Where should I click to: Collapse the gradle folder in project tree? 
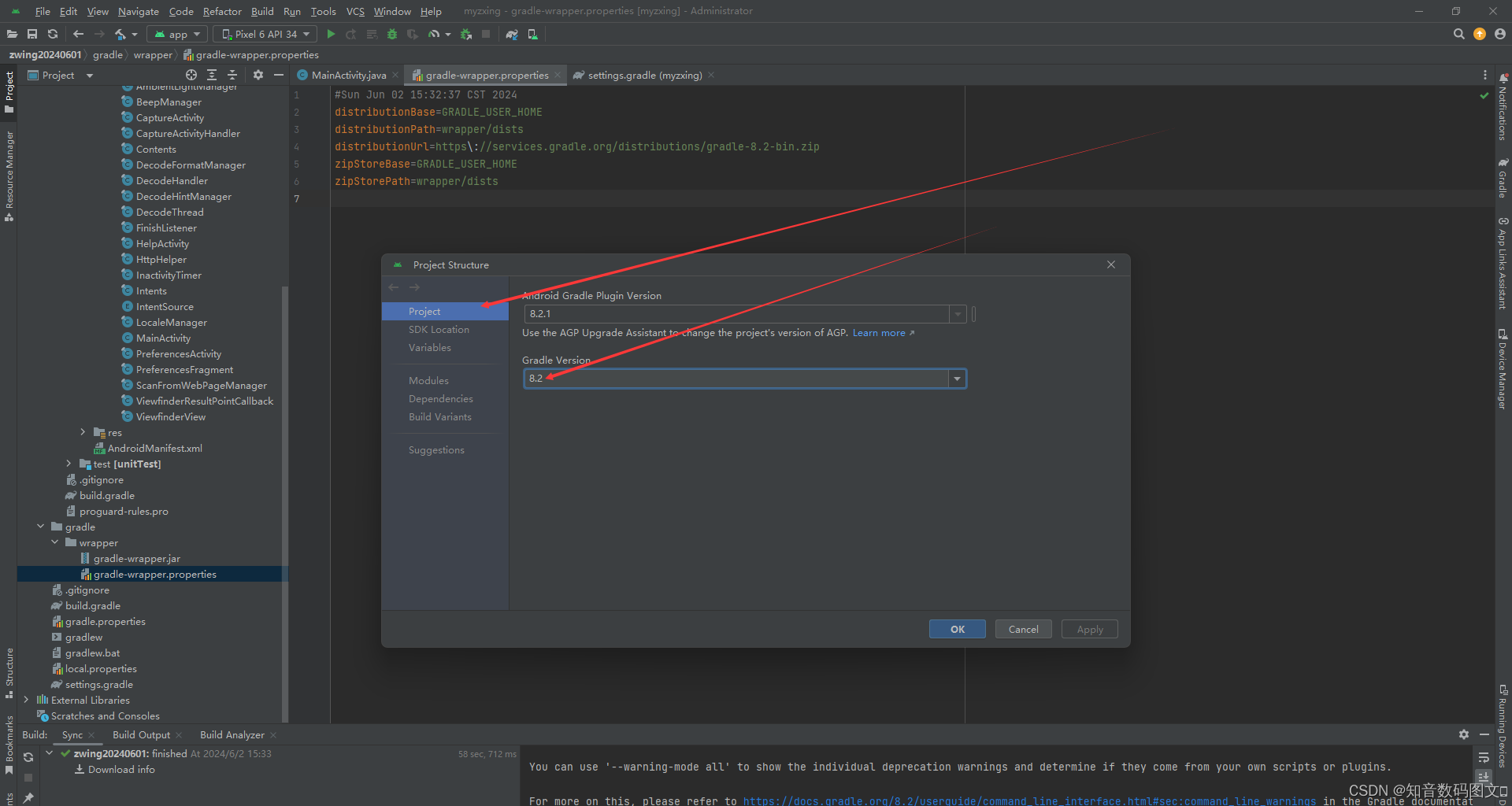40,527
